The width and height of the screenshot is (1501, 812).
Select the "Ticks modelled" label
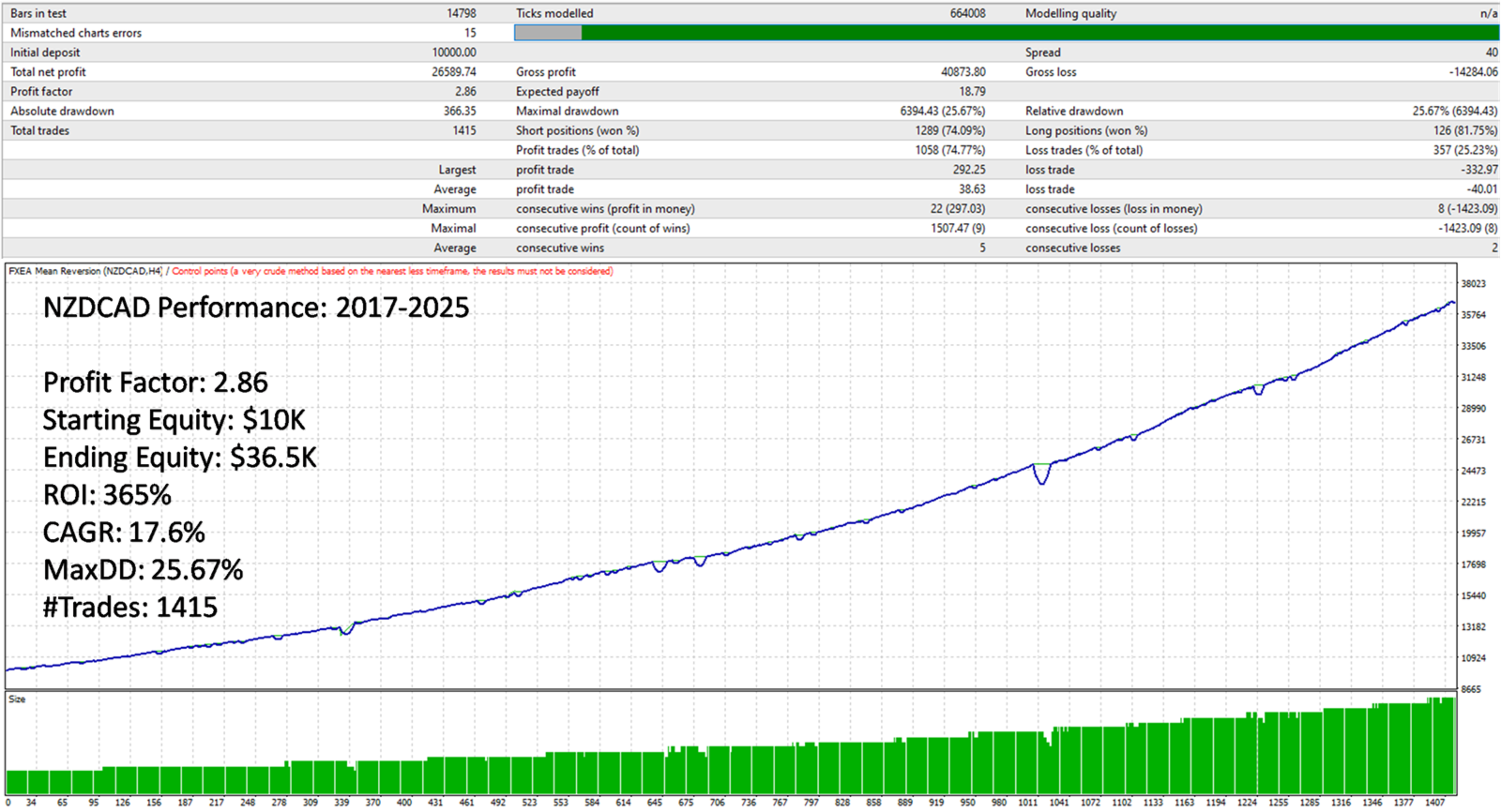pos(554,13)
